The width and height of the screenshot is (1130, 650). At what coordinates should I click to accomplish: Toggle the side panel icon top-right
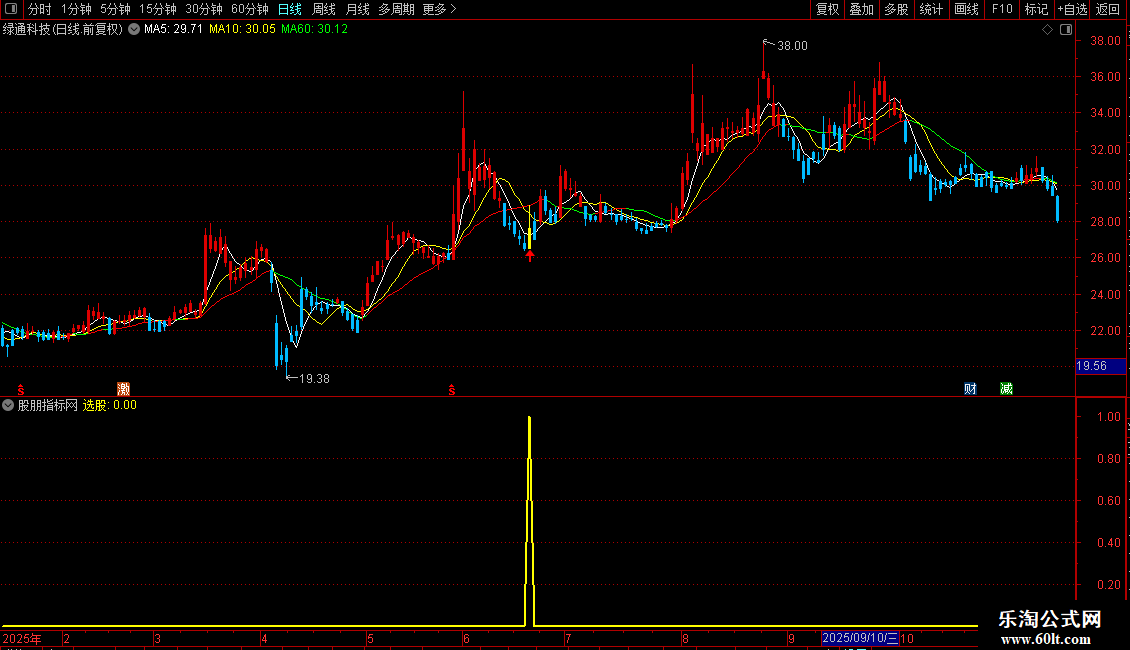pos(1067,30)
